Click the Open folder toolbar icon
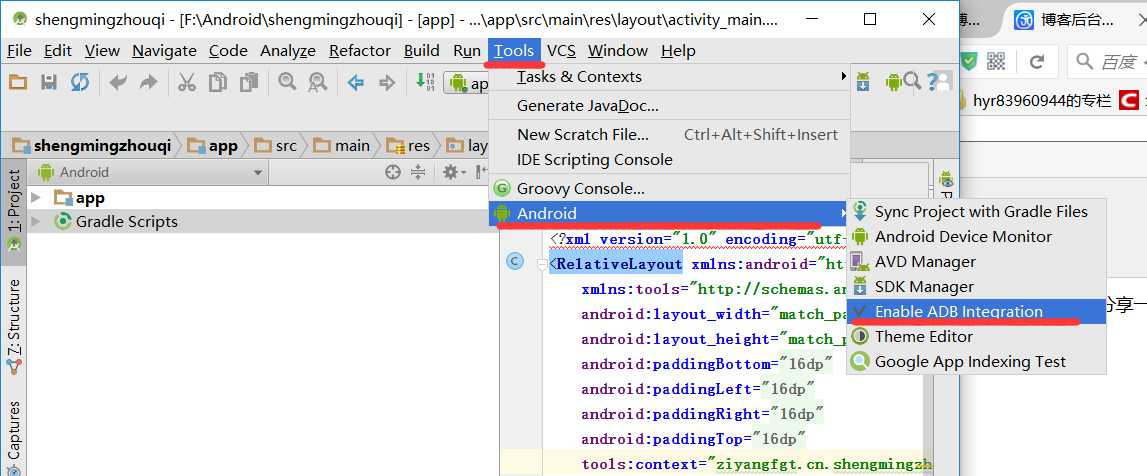 pos(18,82)
